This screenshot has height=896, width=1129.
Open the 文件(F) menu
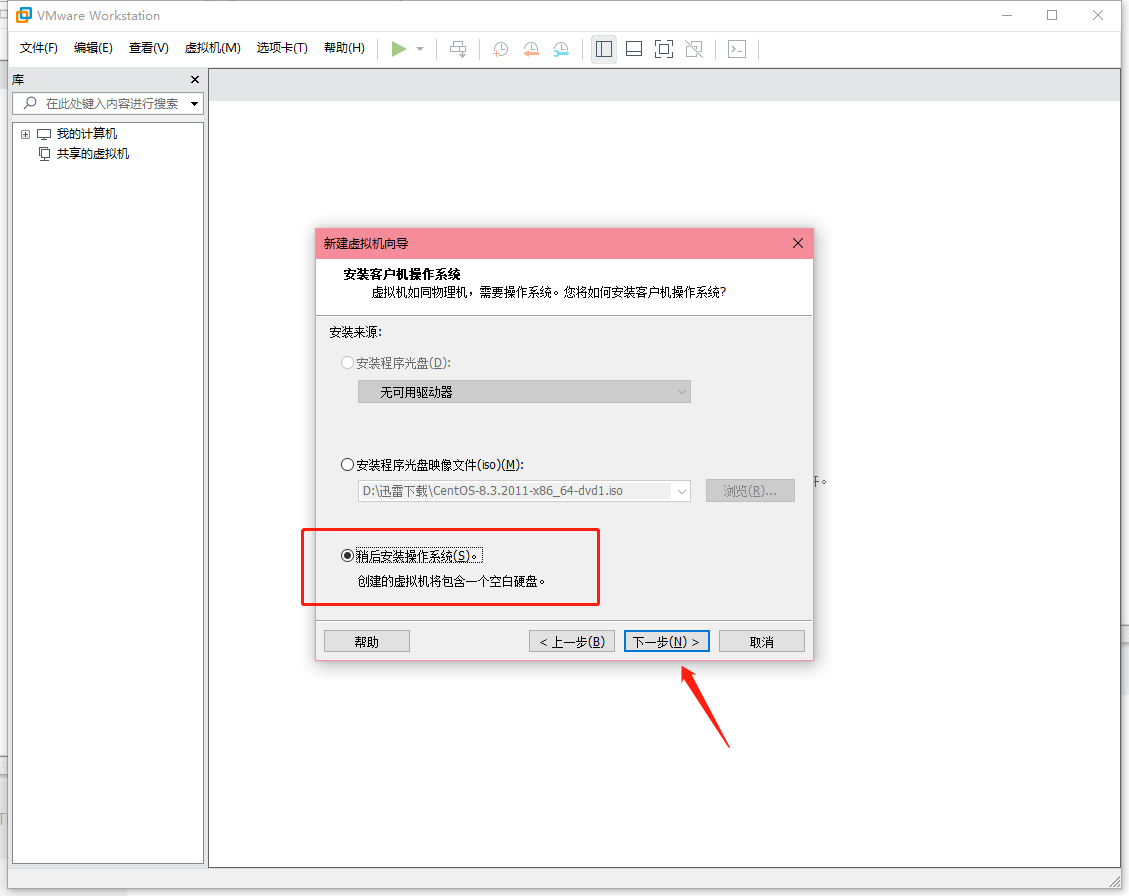click(38, 48)
